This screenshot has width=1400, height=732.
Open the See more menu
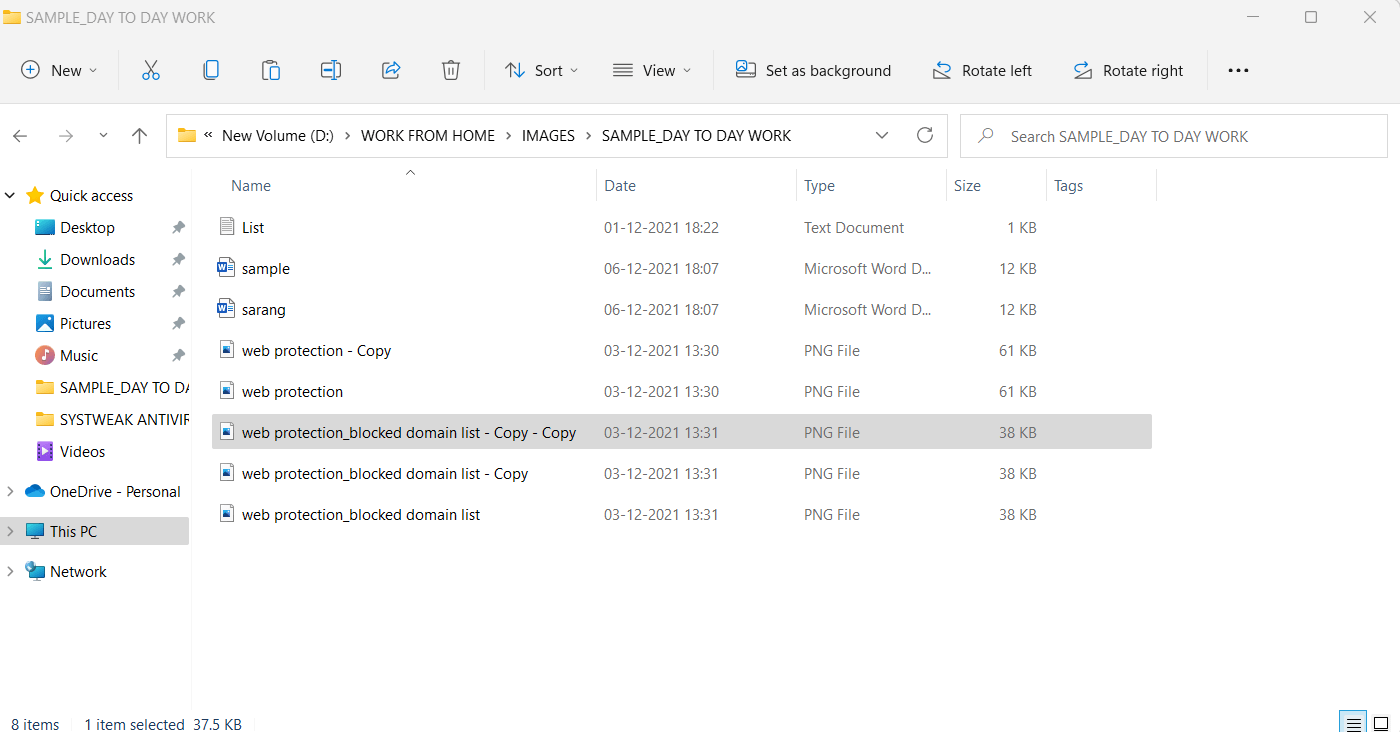[x=1238, y=70]
